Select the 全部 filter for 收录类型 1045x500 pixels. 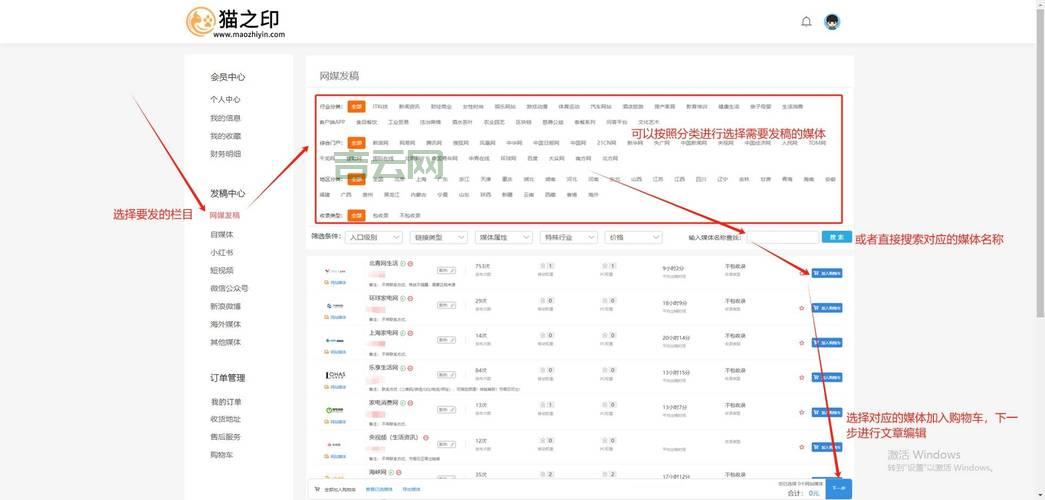click(x=356, y=215)
